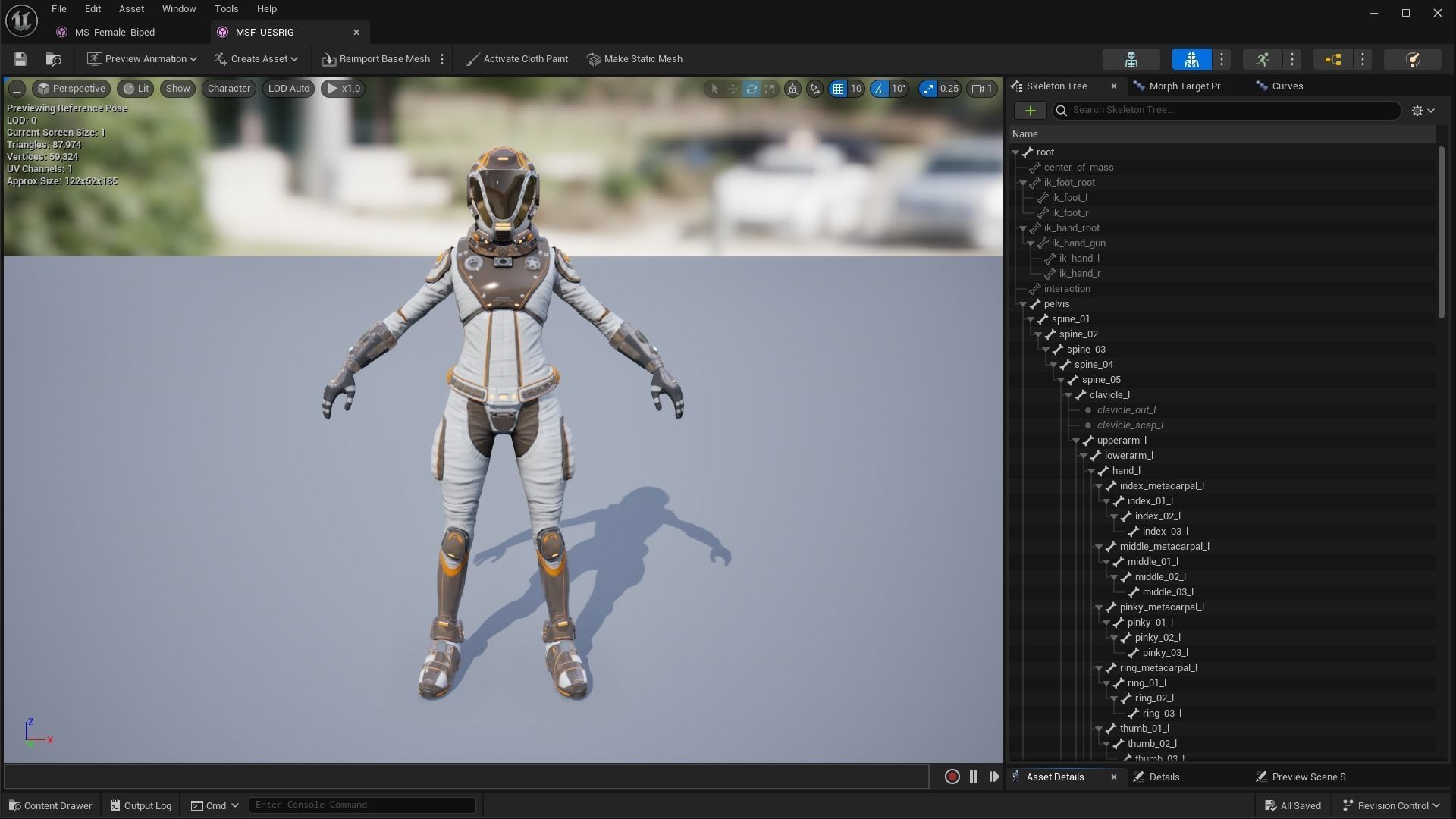Viewport: 1456px width, 819px height.
Task: Open camera speed setting dropdown
Action: (982, 89)
